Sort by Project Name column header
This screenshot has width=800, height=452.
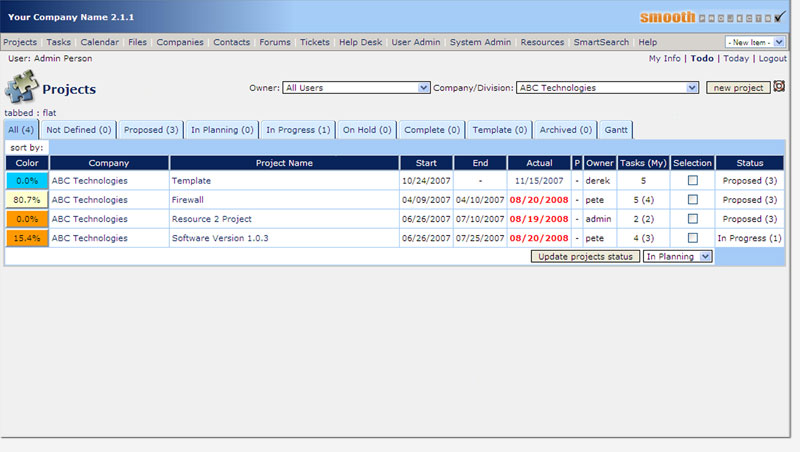pyautogui.click(x=284, y=163)
